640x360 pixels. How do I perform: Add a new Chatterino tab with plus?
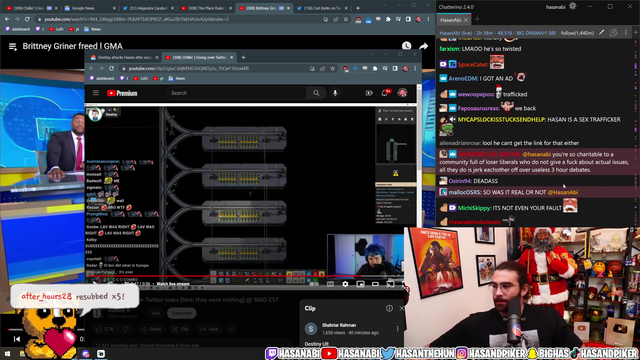coord(477,19)
